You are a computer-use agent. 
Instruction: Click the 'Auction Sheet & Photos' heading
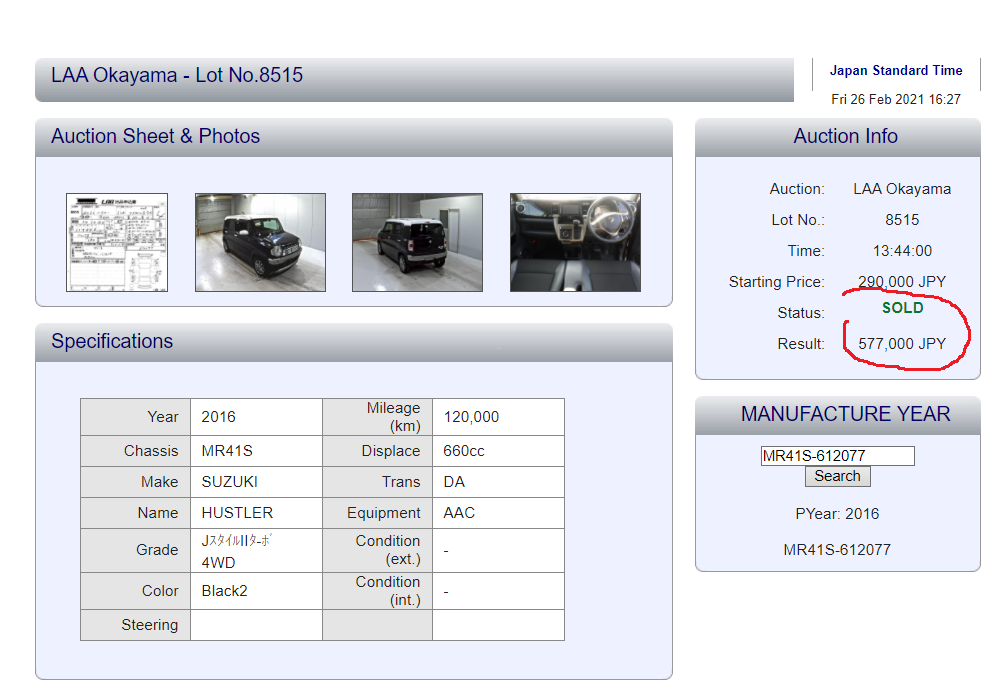156,136
